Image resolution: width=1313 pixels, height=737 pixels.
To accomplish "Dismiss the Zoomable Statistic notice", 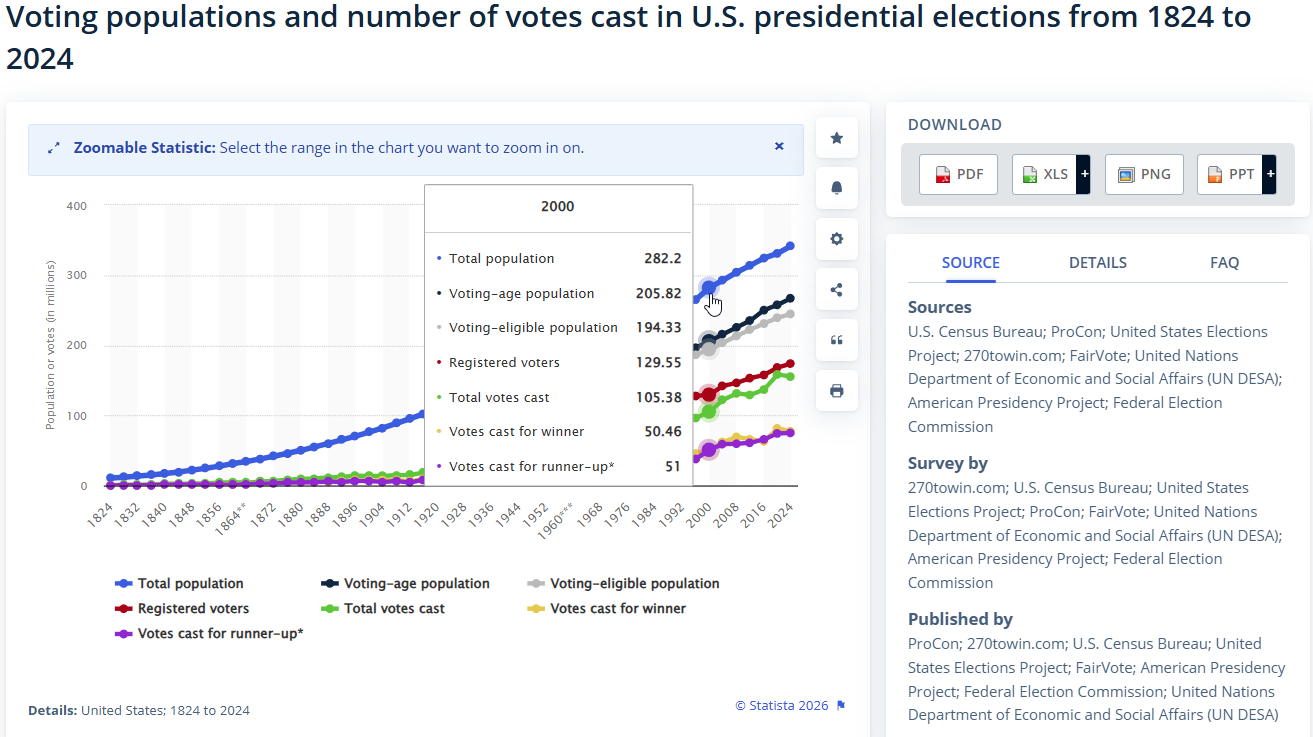I will 779,146.
